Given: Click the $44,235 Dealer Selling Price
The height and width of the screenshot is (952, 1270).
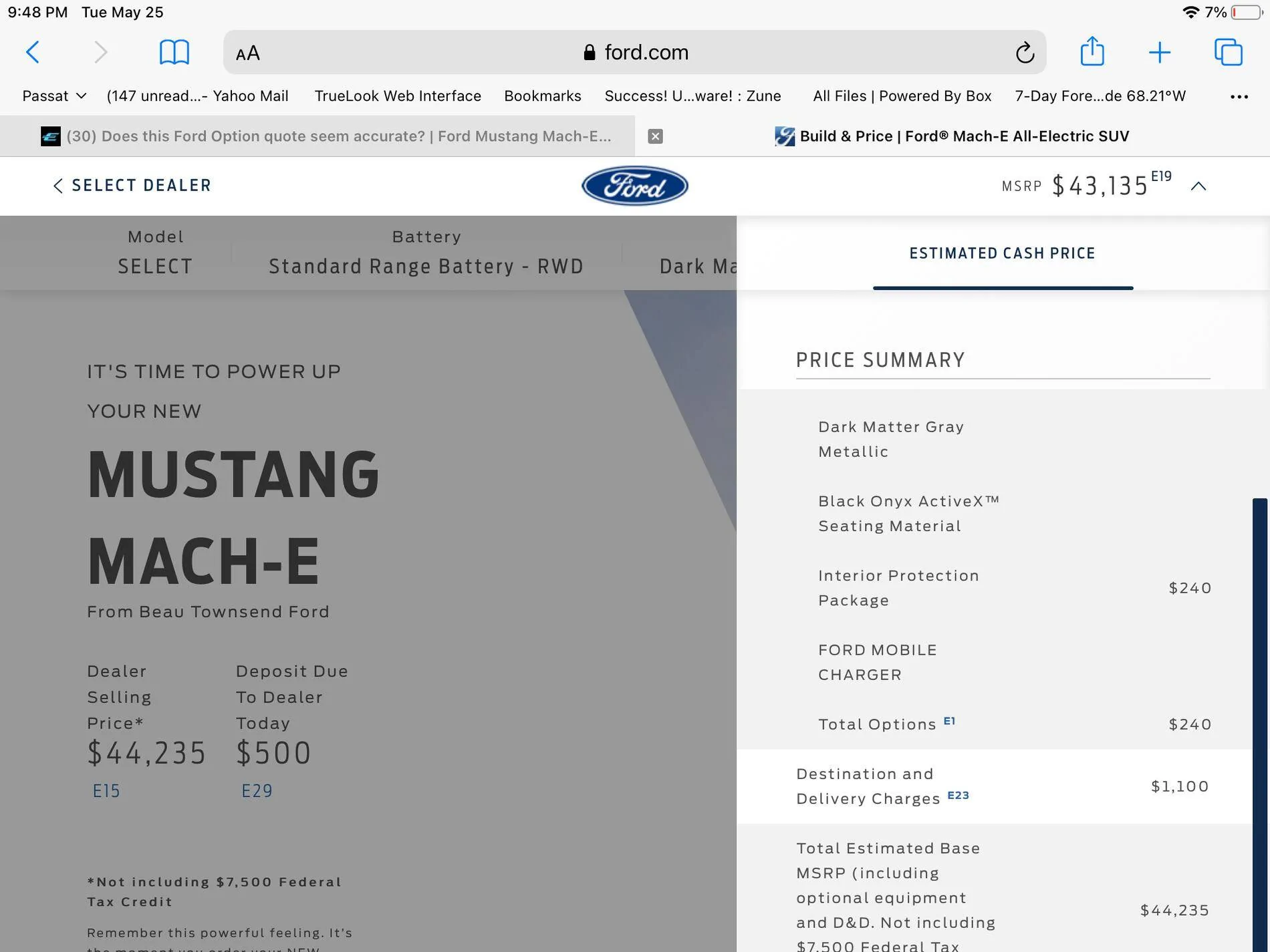Looking at the screenshot, I should click(x=146, y=753).
